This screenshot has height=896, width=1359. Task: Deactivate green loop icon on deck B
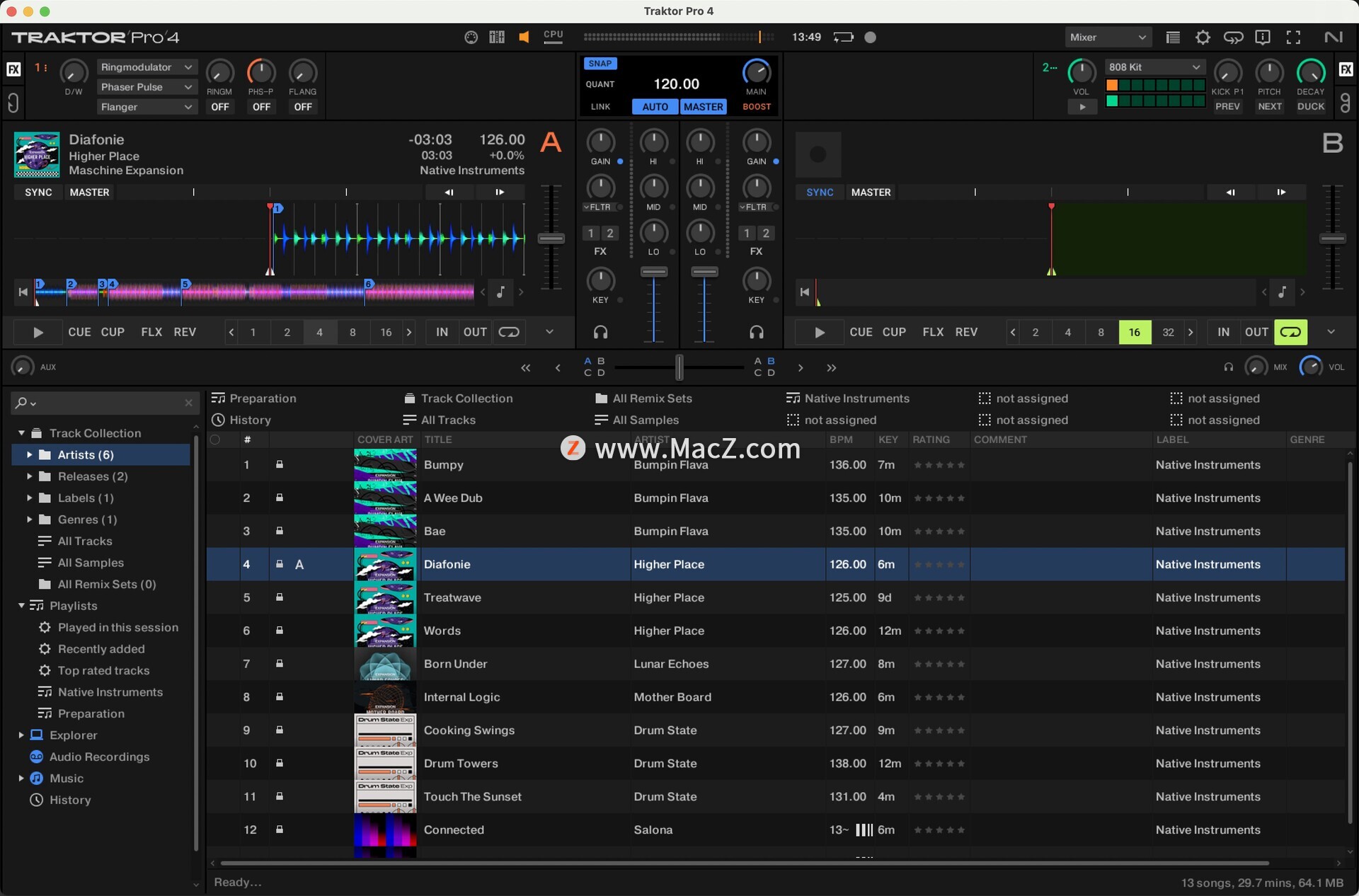tap(1290, 332)
